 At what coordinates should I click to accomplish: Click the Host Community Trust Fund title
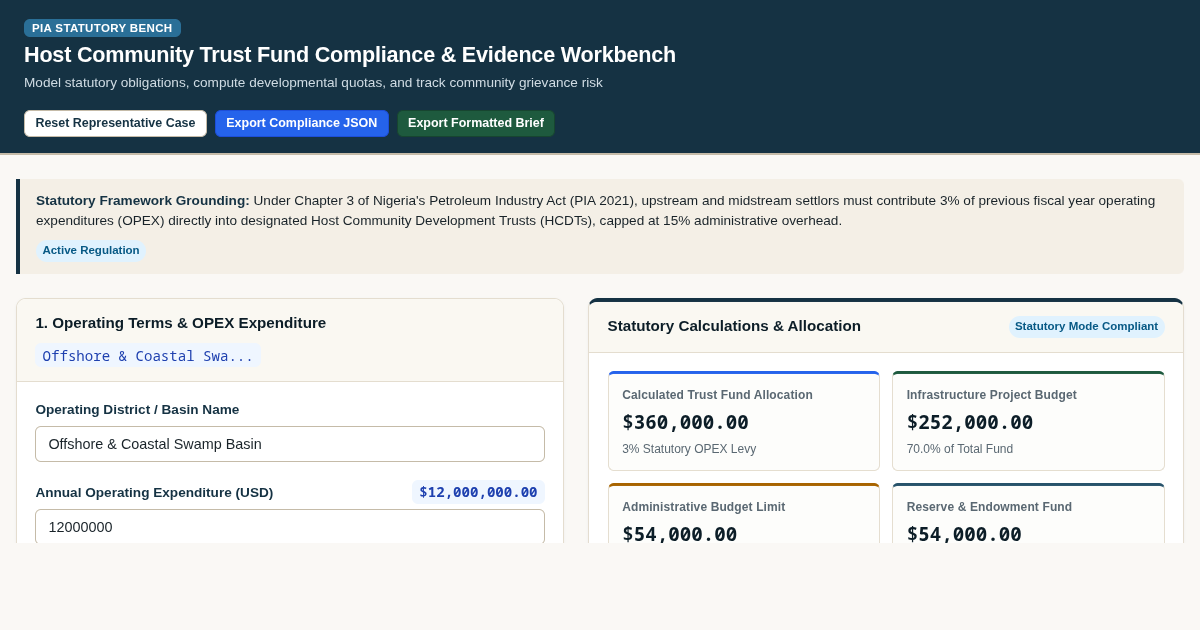point(350,55)
